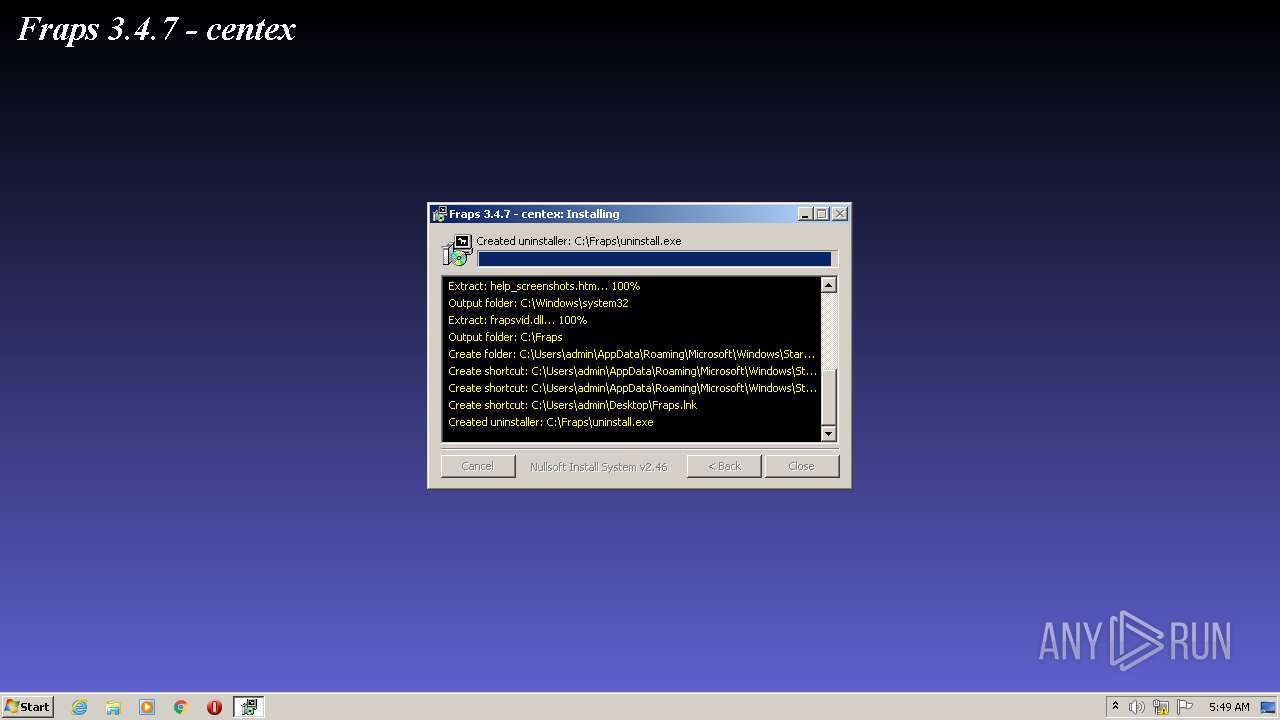Launch Internet Explorer from the taskbar
The image size is (1280, 720).
[79, 707]
